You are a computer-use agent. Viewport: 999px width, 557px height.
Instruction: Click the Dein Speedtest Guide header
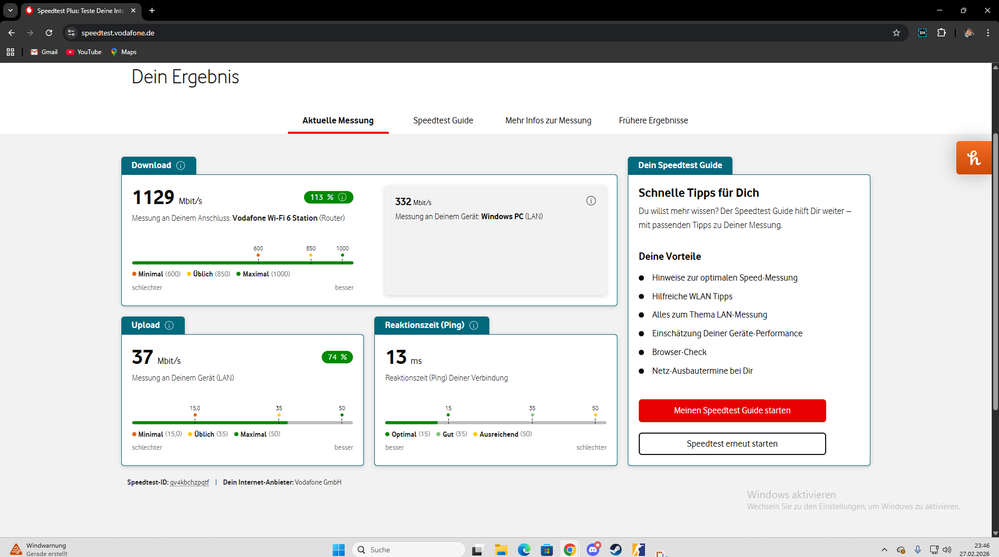point(680,166)
